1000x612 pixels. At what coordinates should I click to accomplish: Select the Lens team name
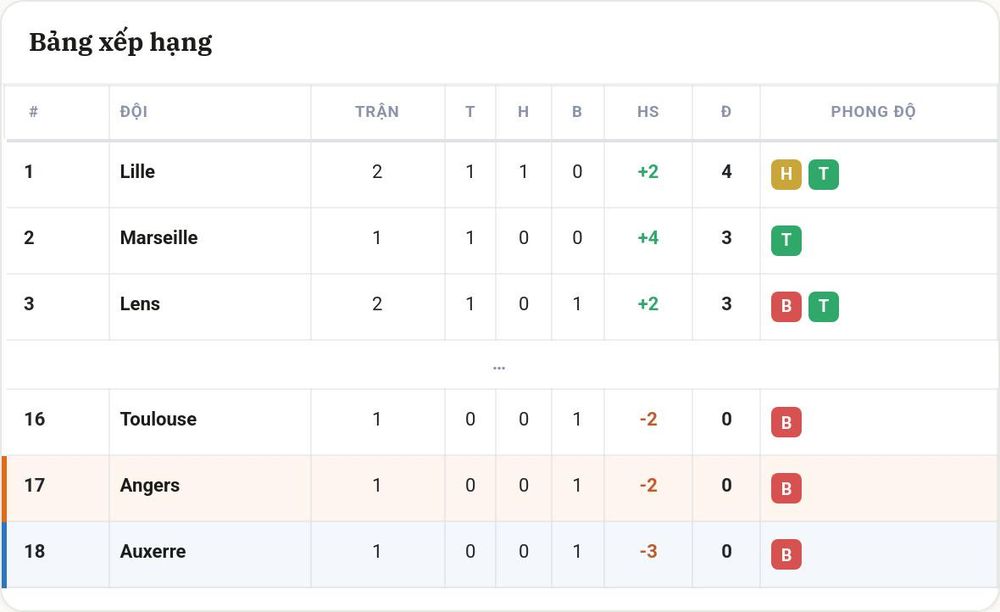140,304
